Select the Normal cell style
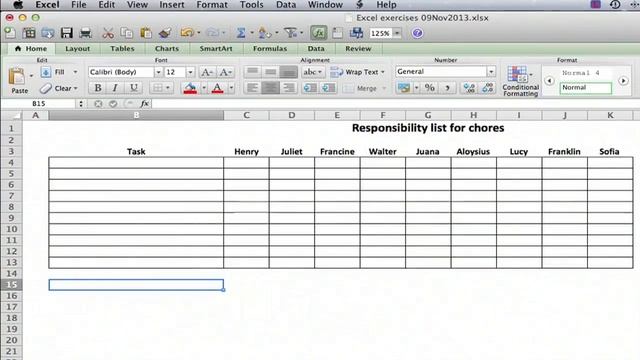This screenshot has width=640, height=360. pyautogui.click(x=586, y=88)
